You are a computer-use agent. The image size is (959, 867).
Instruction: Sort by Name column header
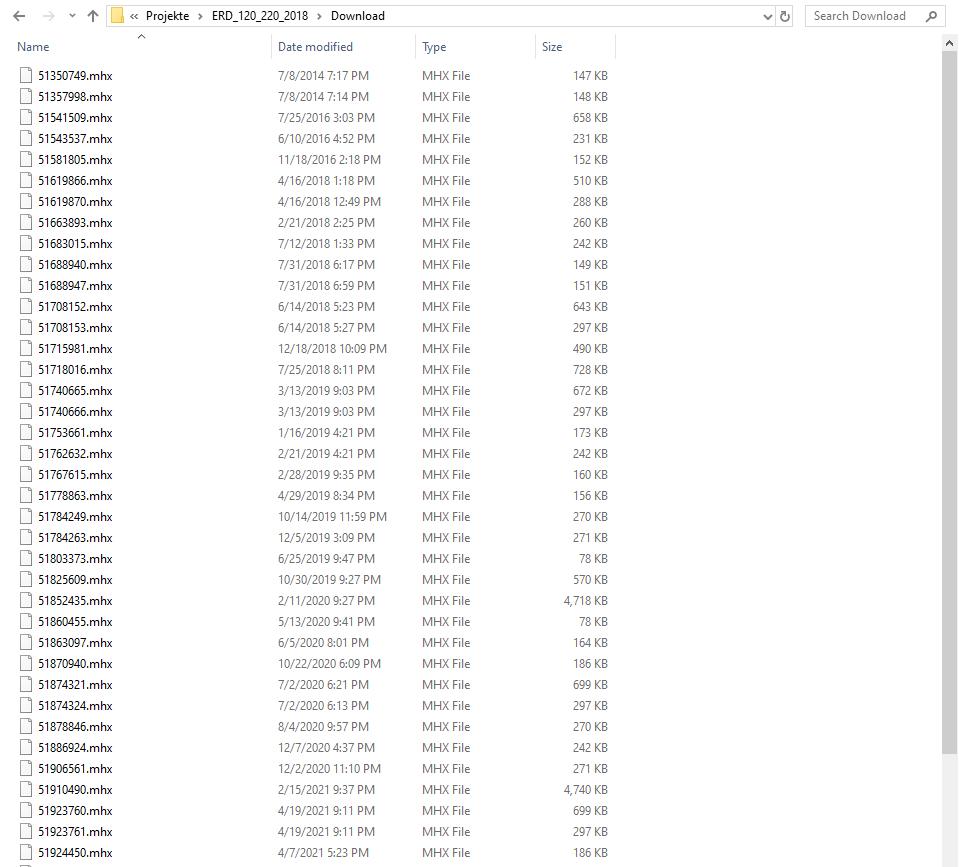click(33, 46)
